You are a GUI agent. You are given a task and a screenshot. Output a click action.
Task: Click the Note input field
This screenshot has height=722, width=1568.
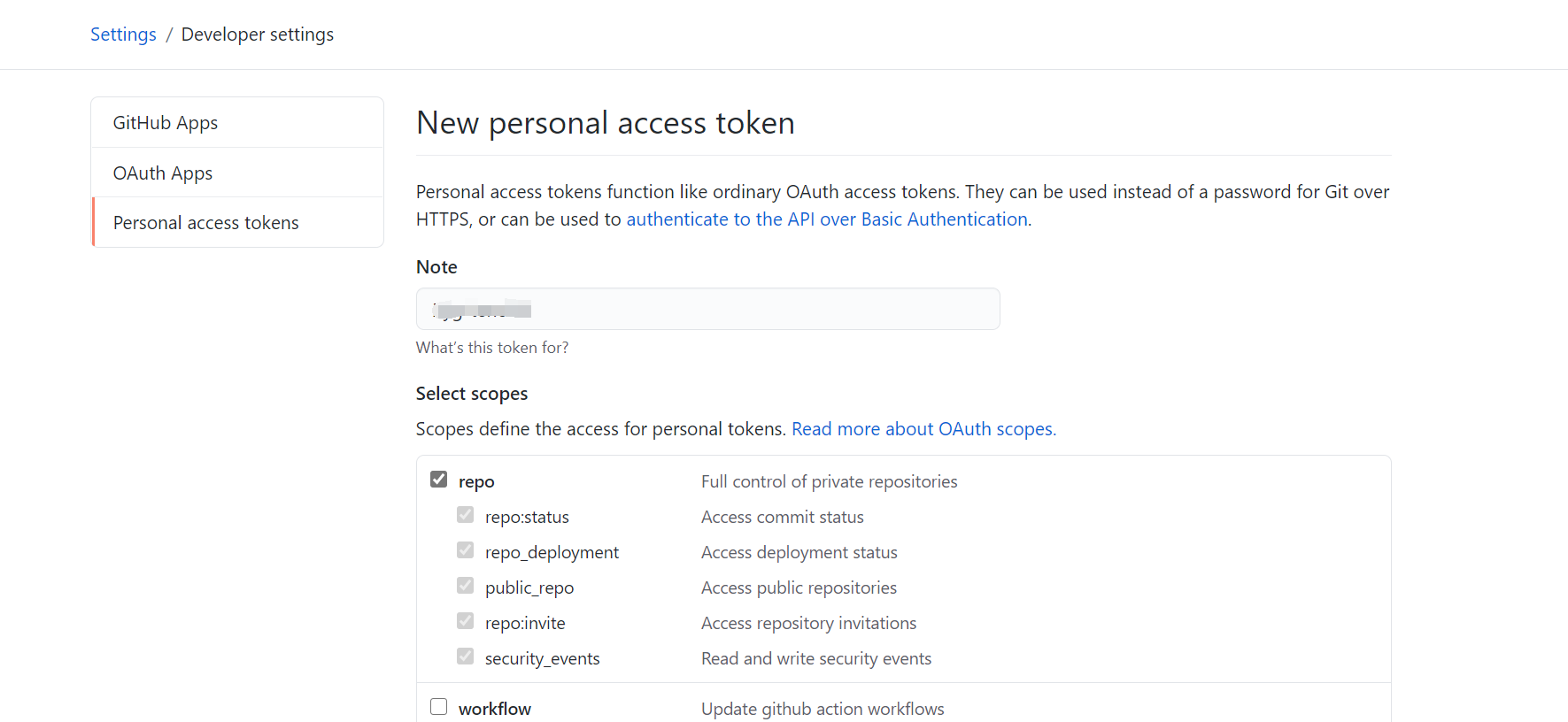coord(708,309)
